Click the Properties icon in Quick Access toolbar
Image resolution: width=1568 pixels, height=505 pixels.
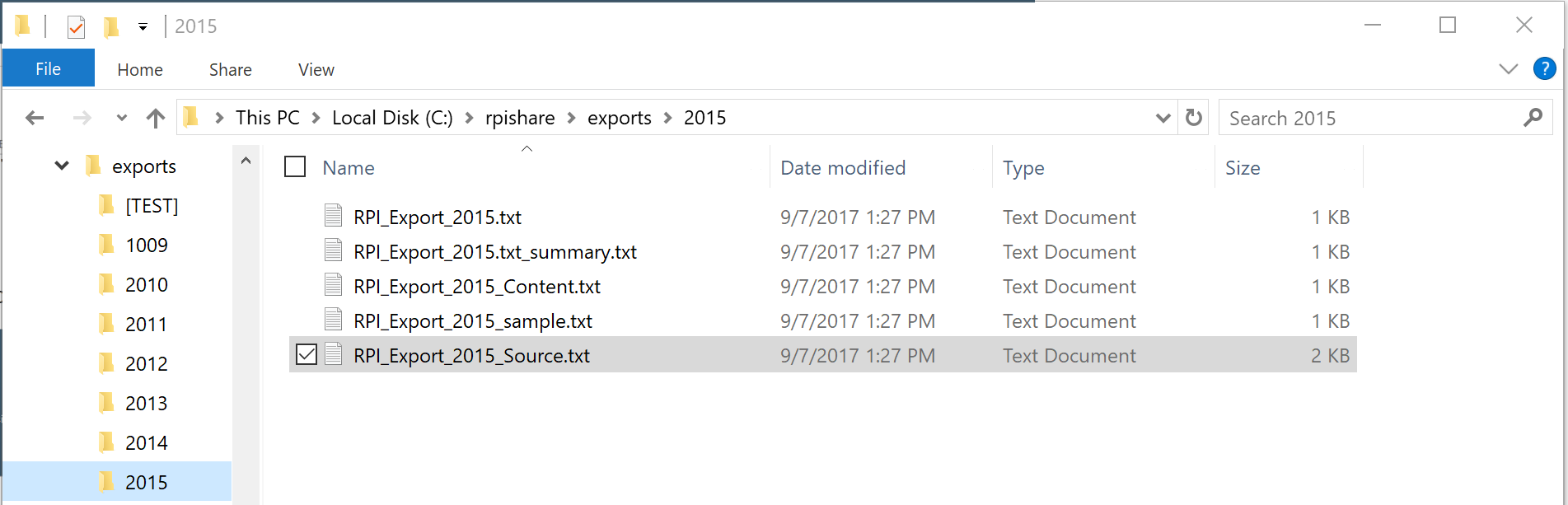point(76,27)
